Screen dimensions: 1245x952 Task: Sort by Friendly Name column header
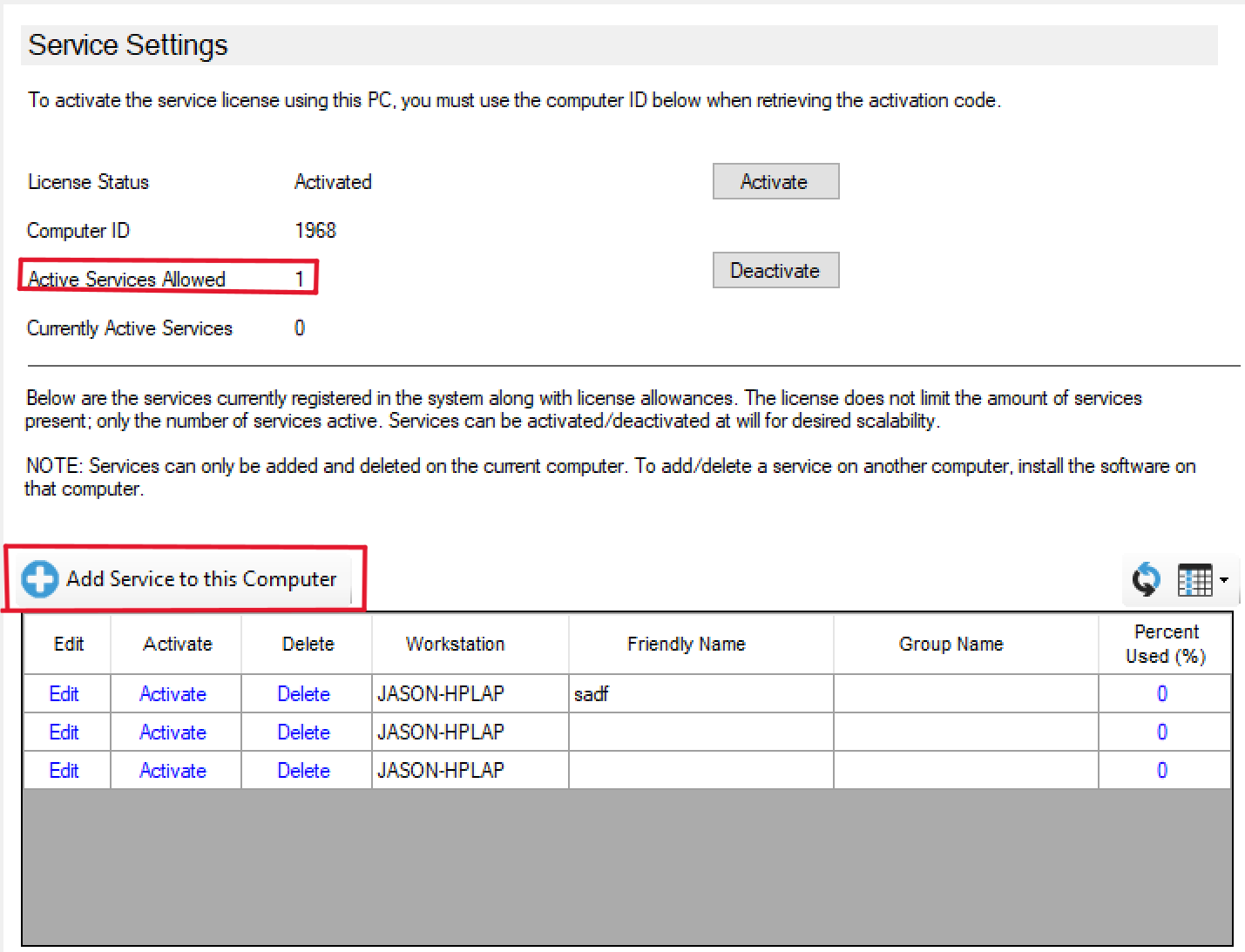tap(701, 644)
